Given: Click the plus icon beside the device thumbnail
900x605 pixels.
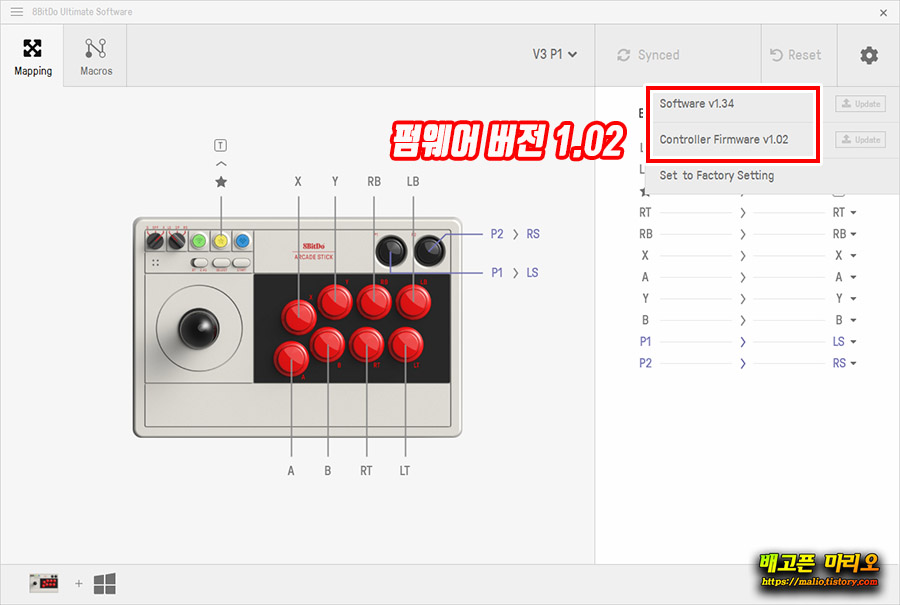Looking at the screenshot, I should pos(79,584).
